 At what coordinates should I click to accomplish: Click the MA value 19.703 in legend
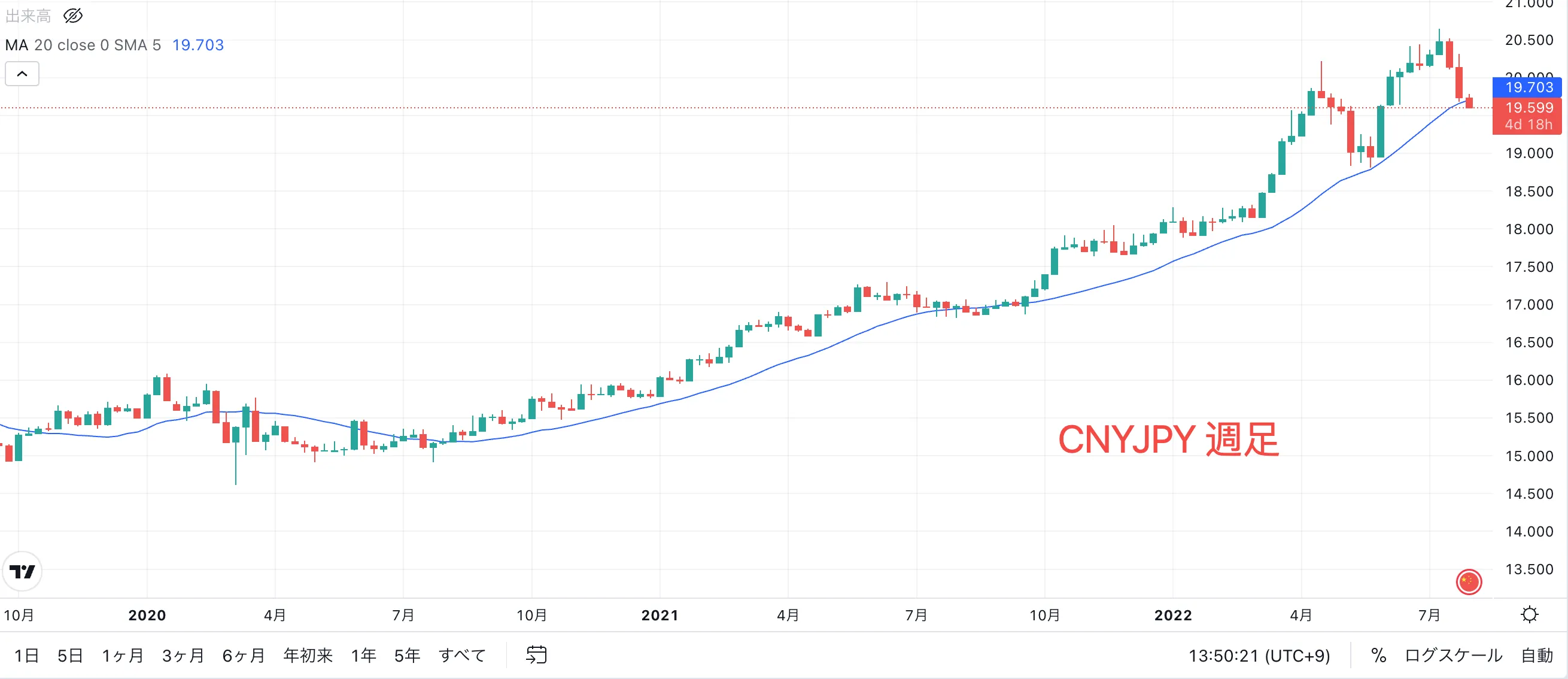point(198,45)
